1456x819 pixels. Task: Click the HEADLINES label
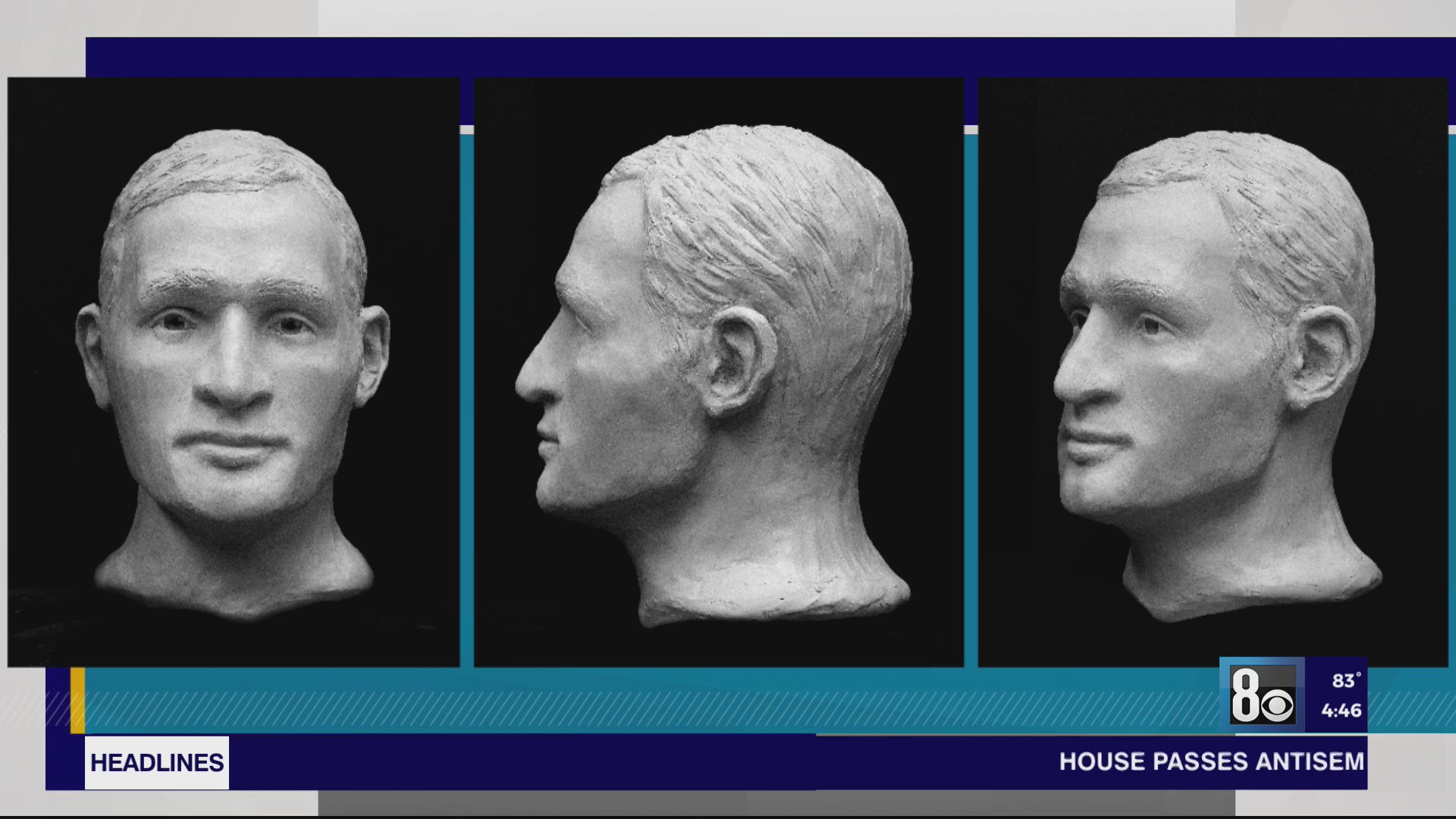click(157, 763)
